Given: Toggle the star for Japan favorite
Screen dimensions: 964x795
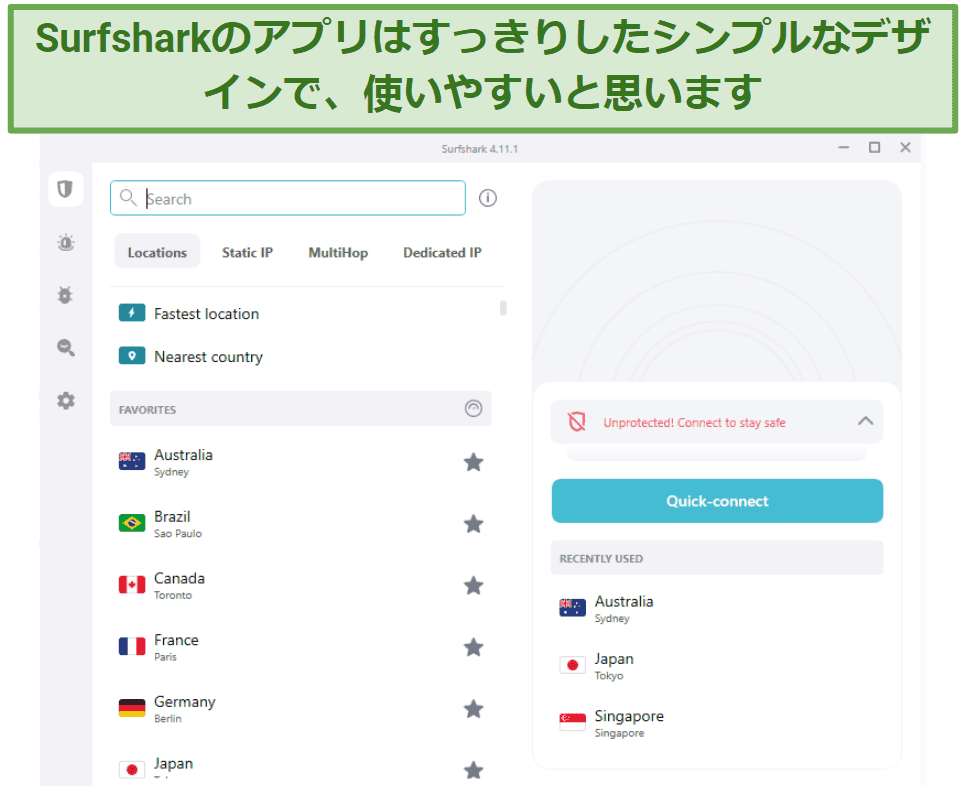Looking at the screenshot, I should [x=473, y=770].
